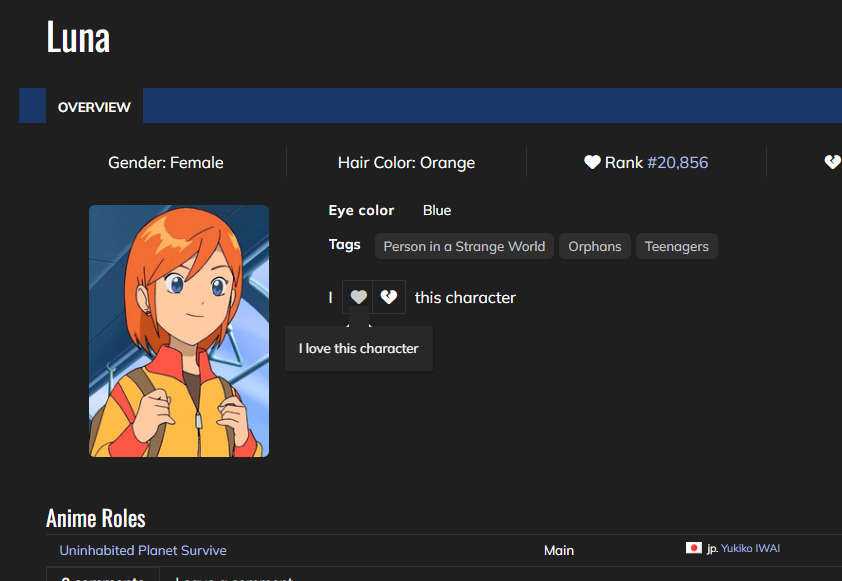Click the broken heart icon in stats bar
The width and height of the screenshot is (842, 581).
832,162
